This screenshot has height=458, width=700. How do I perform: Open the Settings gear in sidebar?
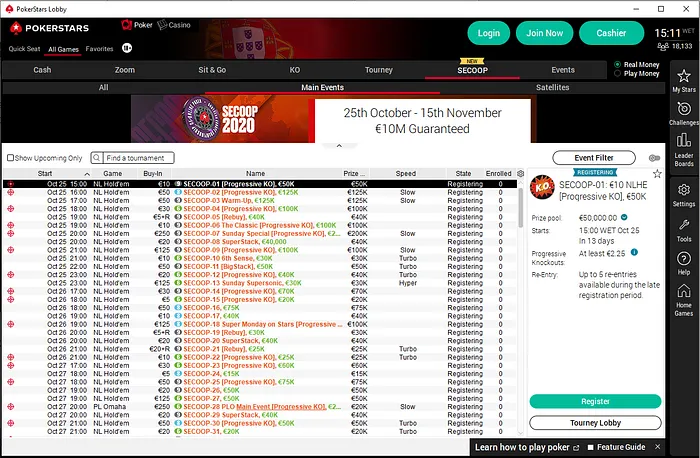point(683,195)
